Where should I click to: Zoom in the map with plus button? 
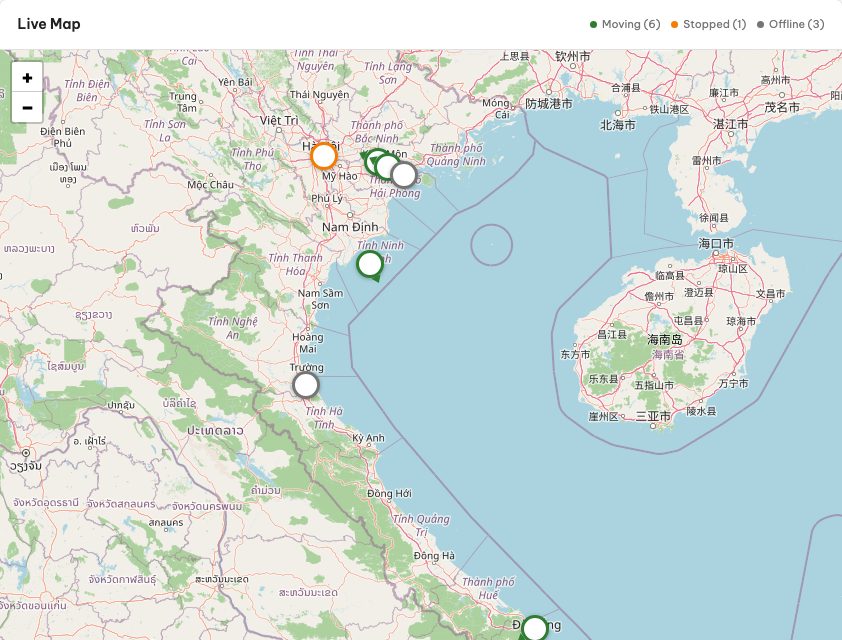click(x=27, y=77)
